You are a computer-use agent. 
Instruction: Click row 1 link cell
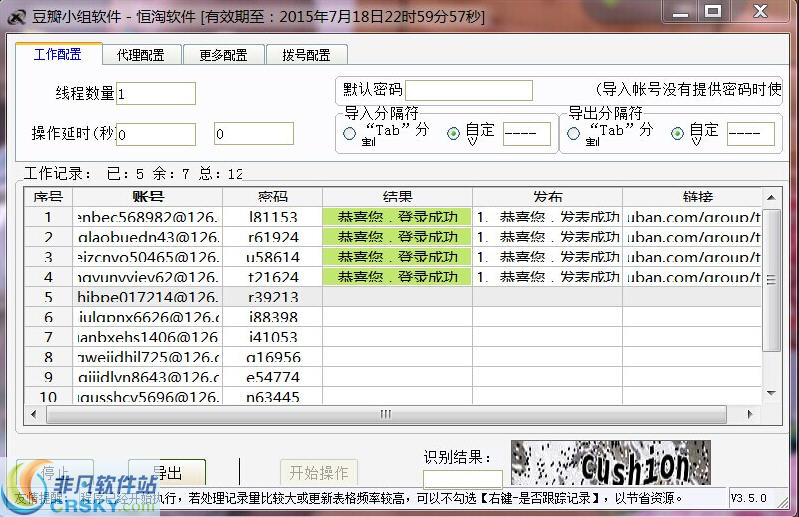[x=692, y=217]
